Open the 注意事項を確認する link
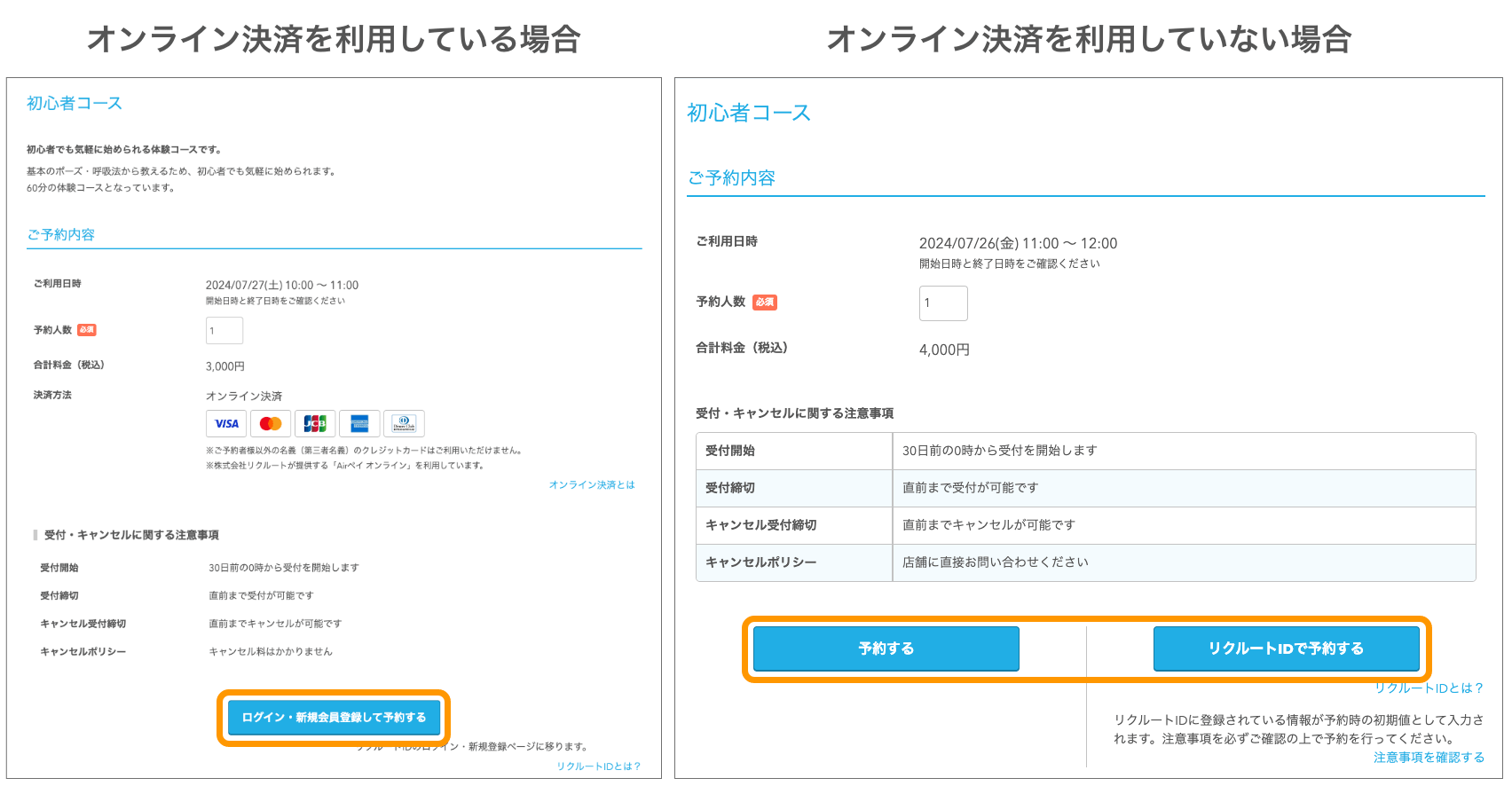Viewport: 1512px width, 786px height. (x=1429, y=758)
